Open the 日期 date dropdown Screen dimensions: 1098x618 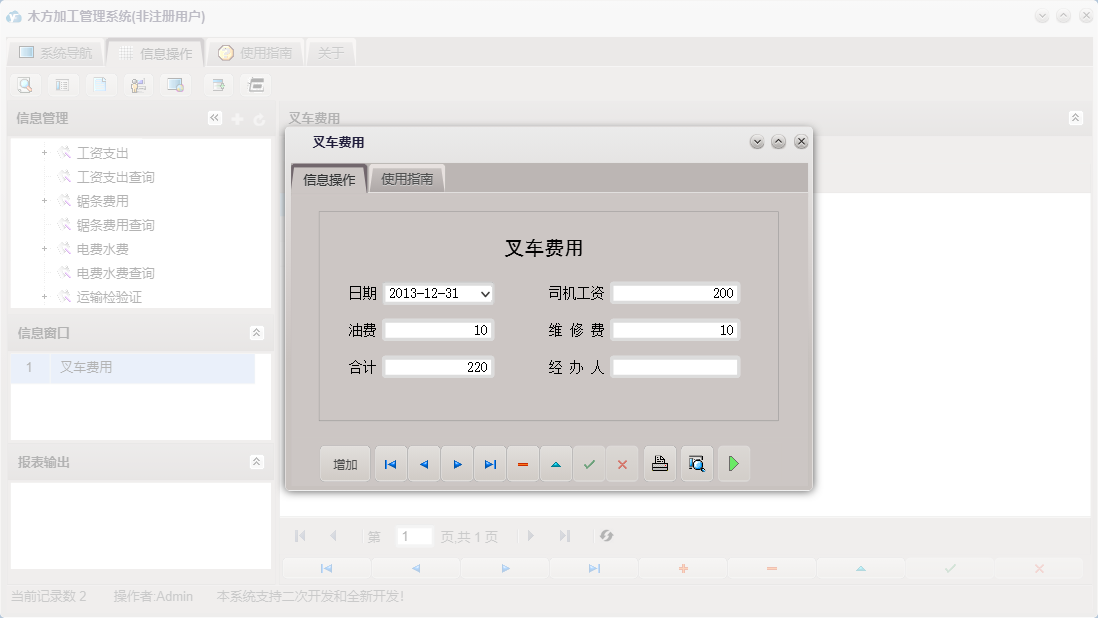pyautogui.click(x=486, y=294)
